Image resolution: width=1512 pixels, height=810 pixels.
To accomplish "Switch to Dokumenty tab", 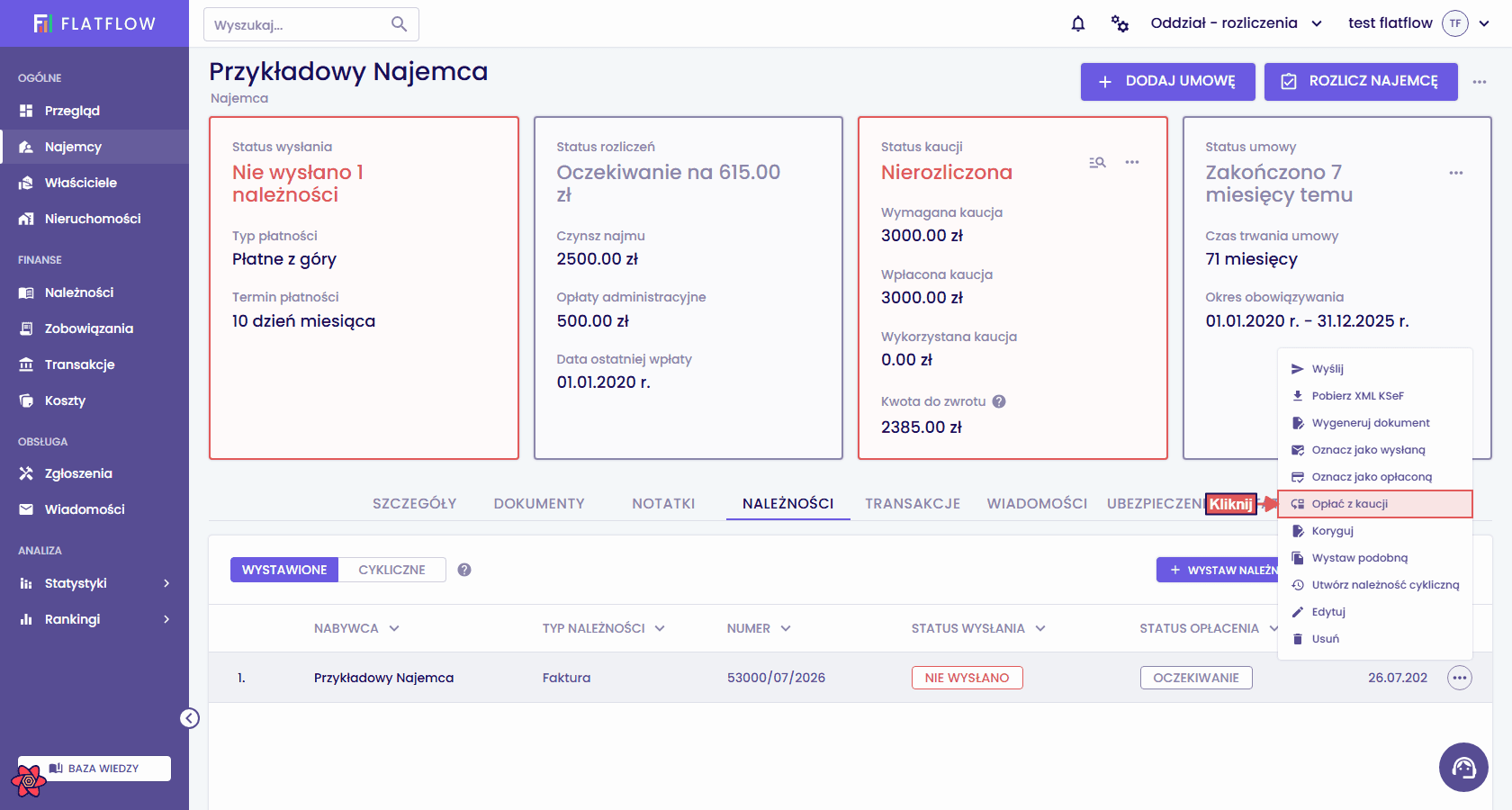I will coord(539,504).
